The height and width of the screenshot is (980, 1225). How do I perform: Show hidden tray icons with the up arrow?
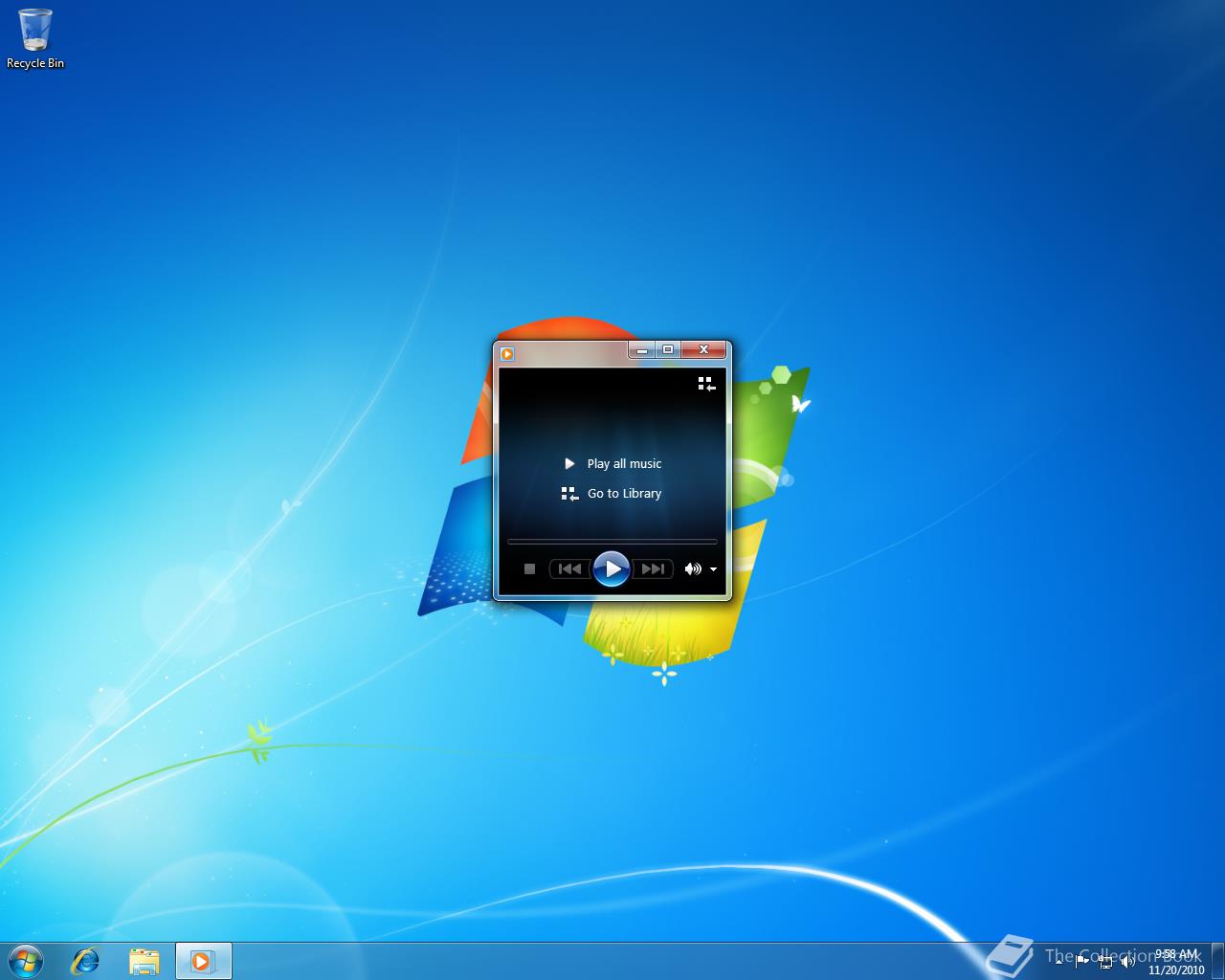[1058, 961]
